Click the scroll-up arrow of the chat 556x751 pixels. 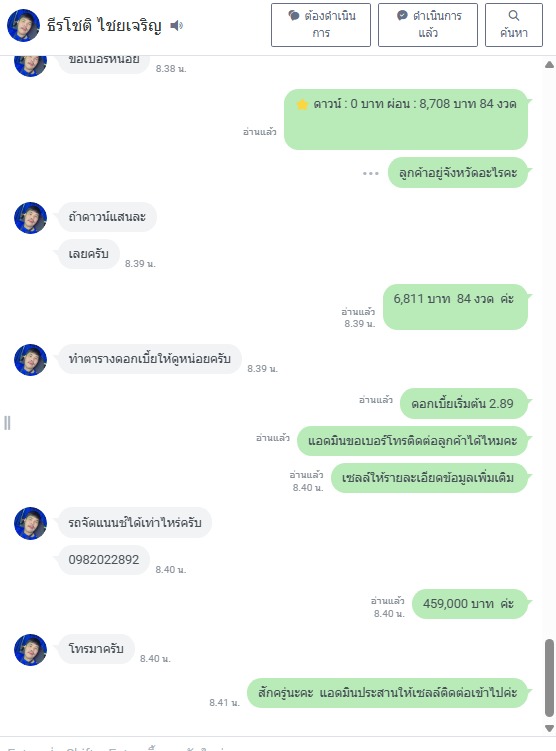[549, 65]
